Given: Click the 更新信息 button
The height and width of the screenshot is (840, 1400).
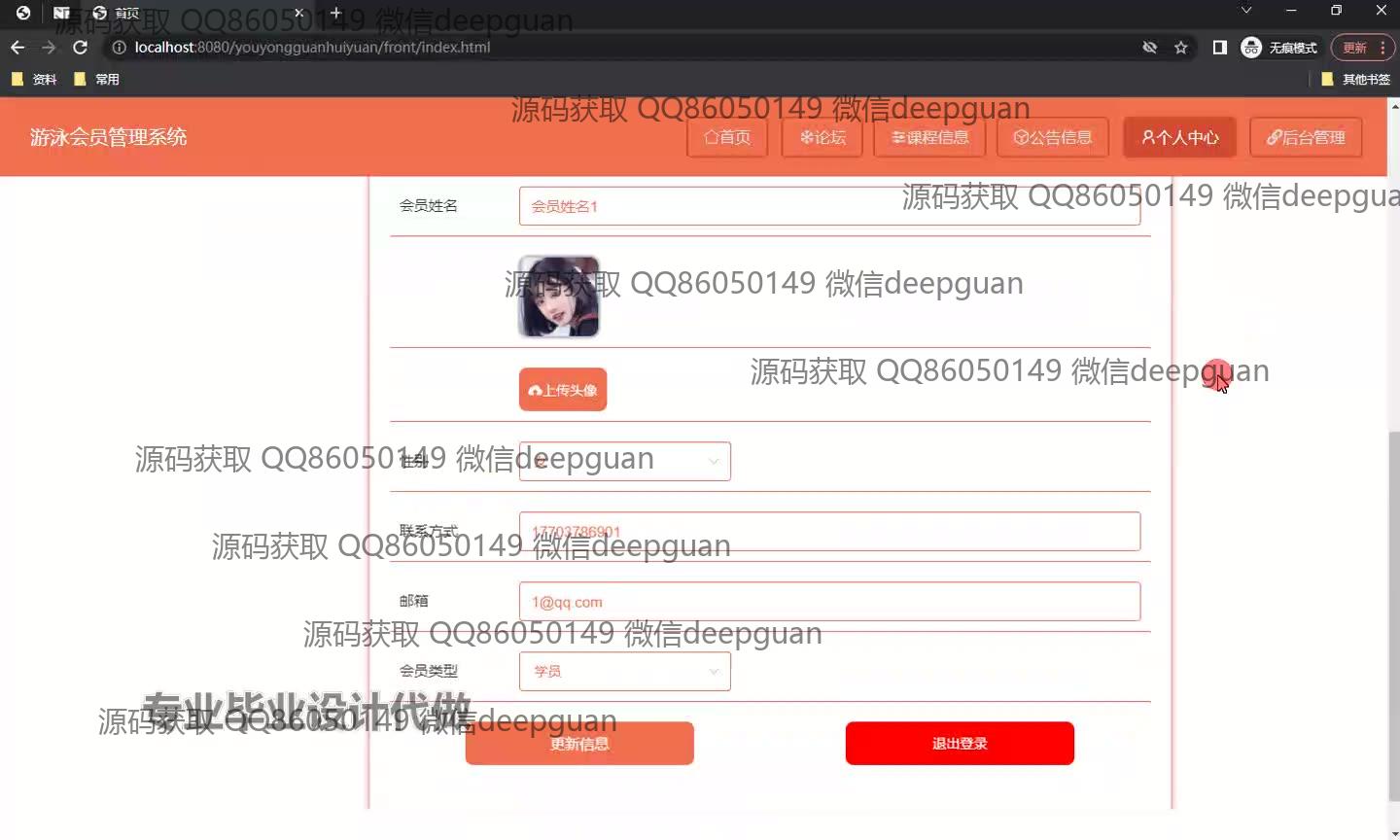Looking at the screenshot, I should [579, 744].
